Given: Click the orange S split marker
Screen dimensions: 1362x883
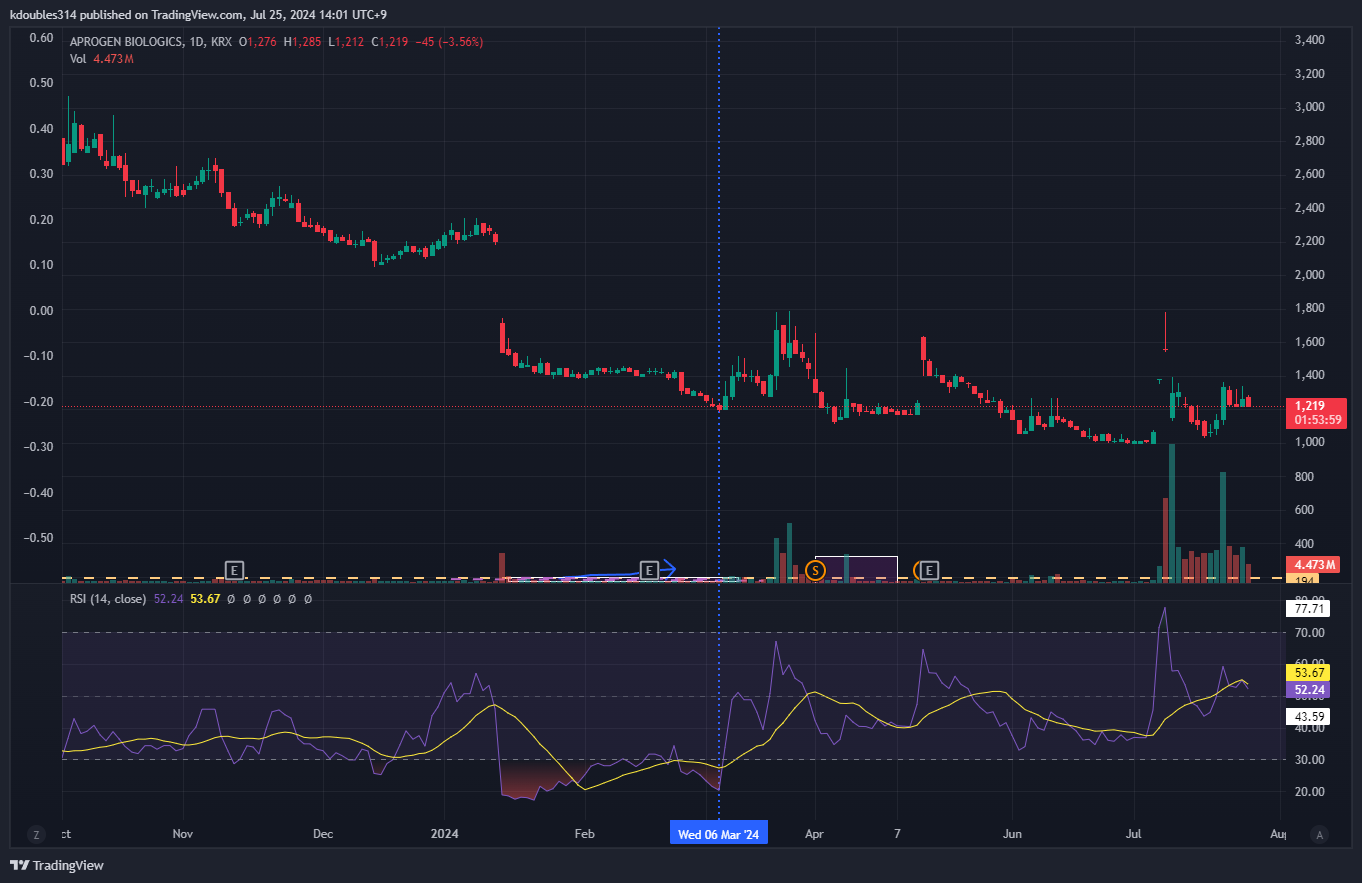Looking at the screenshot, I should pyautogui.click(x=815, y=570).
